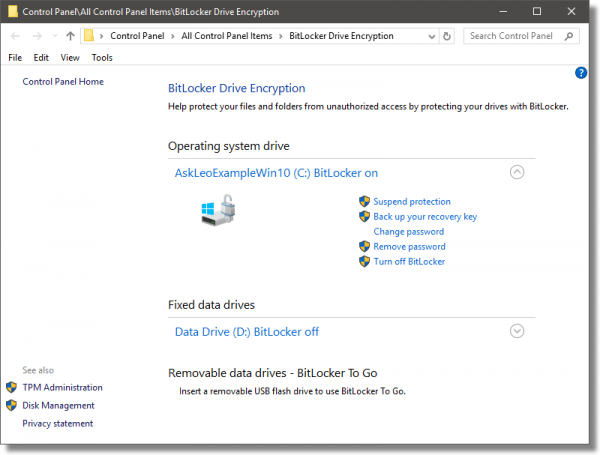Open the File menu

15,58
